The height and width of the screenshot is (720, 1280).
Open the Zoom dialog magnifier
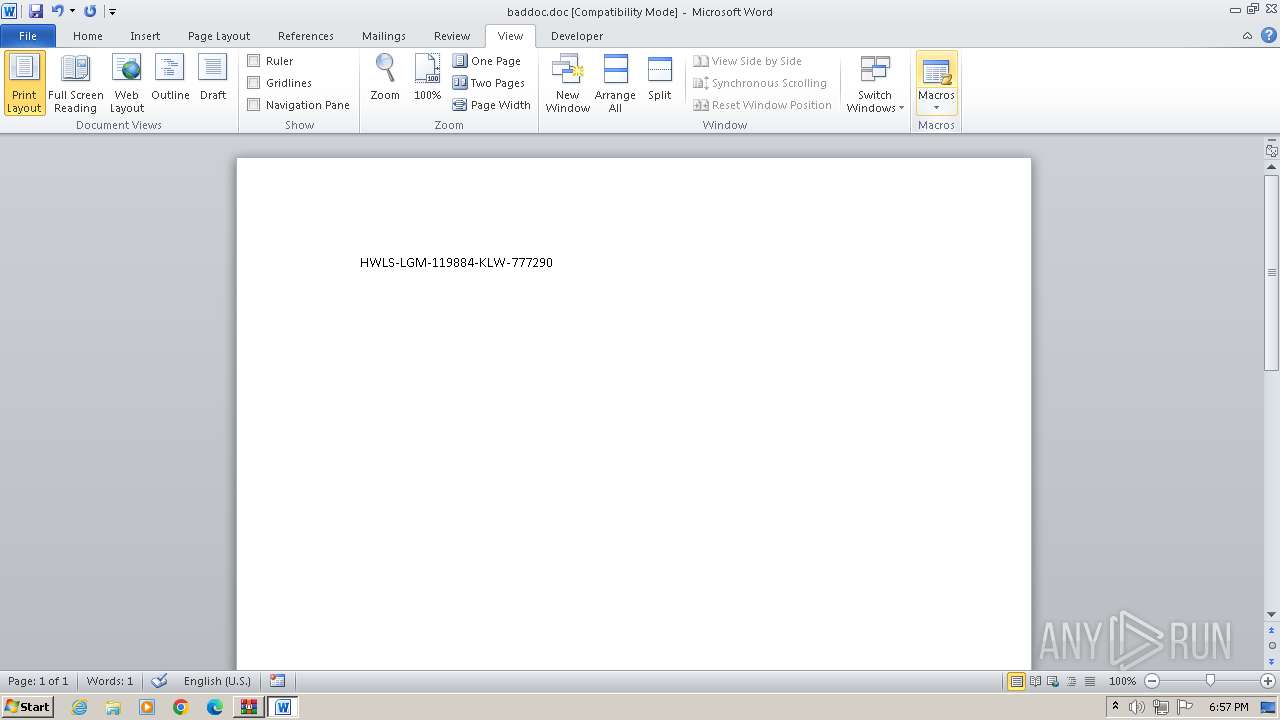(385, 78)
